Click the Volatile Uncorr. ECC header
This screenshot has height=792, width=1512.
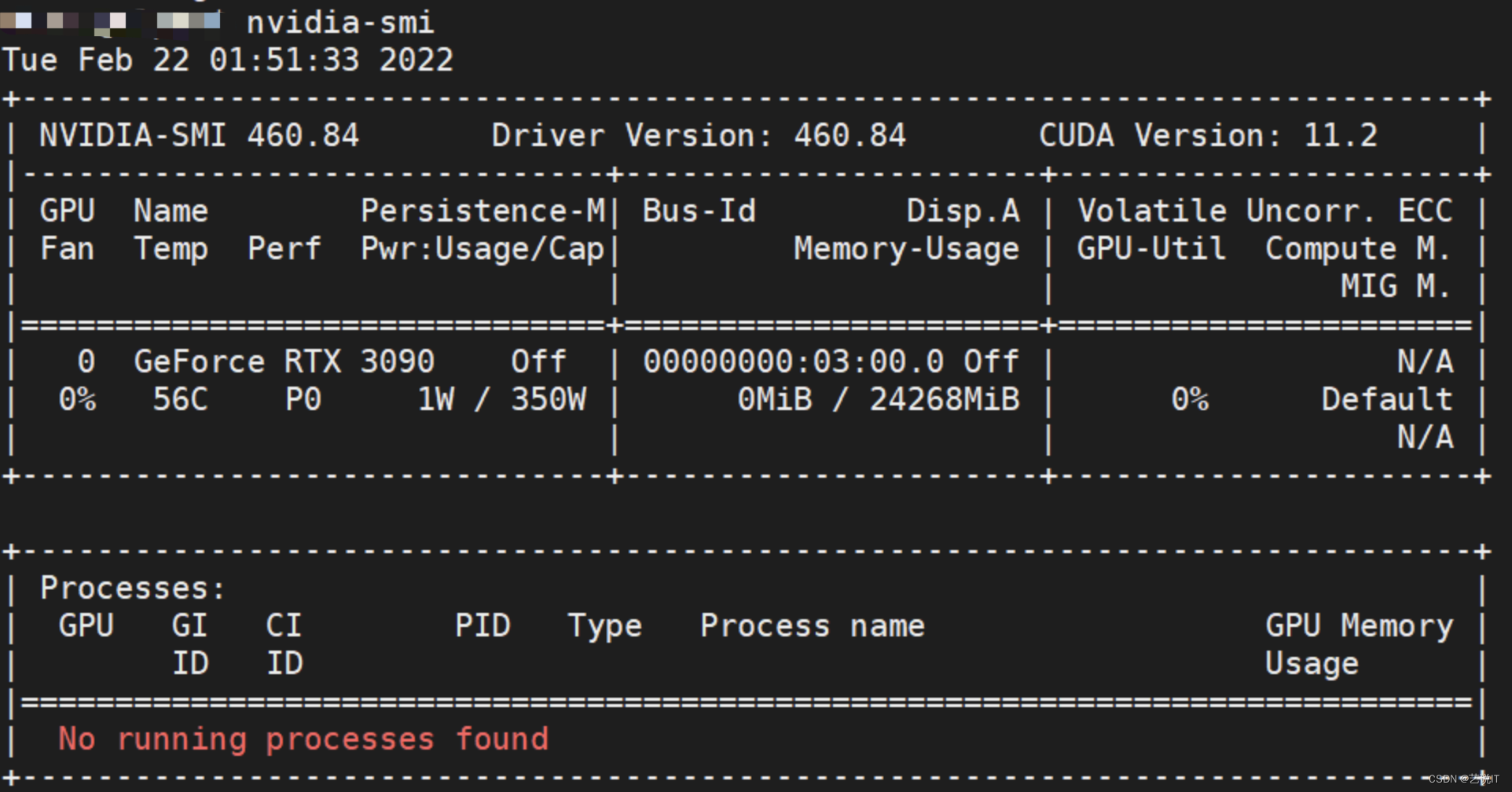[1265, 211]
